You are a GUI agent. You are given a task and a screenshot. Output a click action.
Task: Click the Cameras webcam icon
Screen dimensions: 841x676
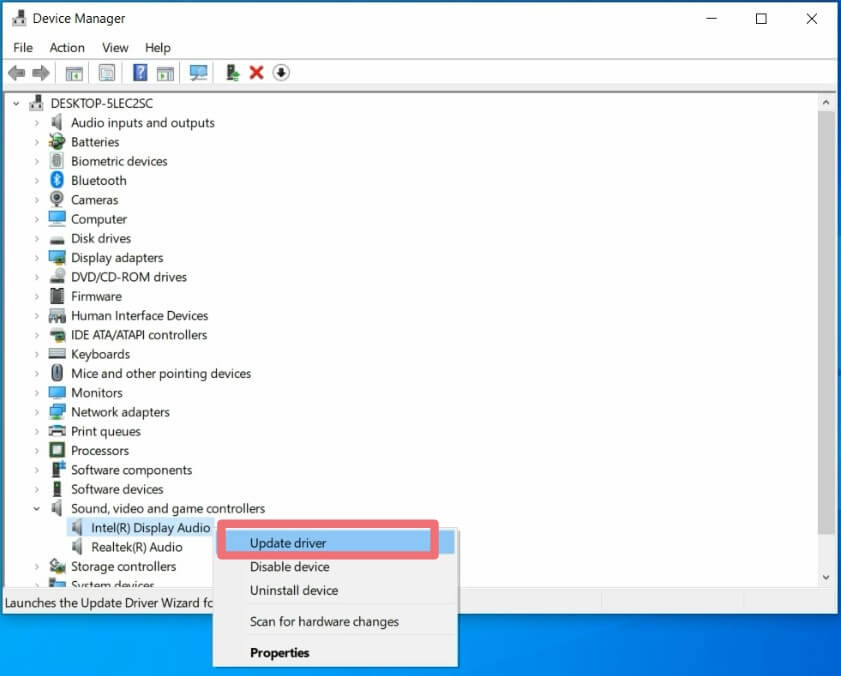click(x=57, y=200)
